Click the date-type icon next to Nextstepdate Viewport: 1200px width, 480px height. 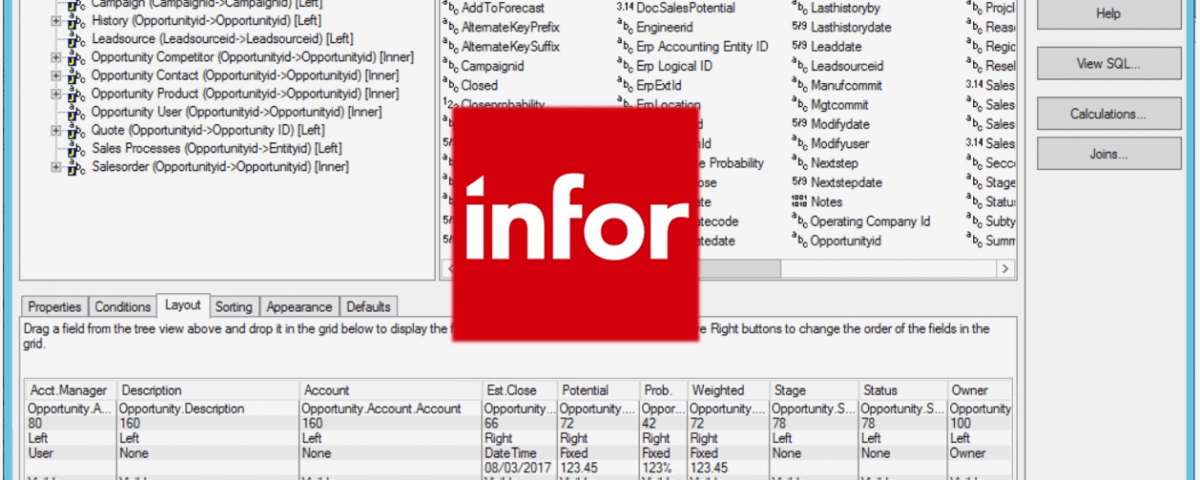799,182
